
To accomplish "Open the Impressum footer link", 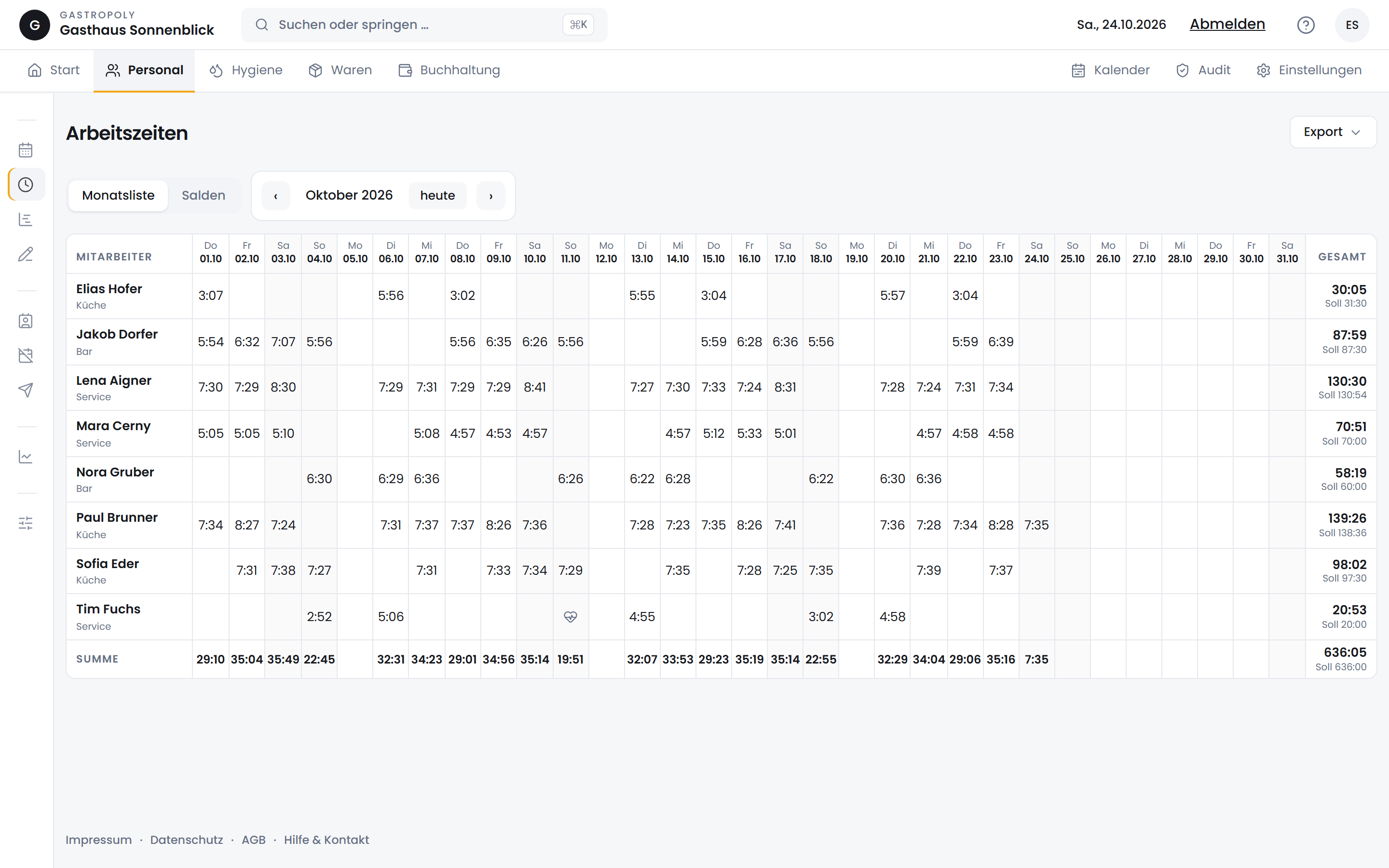I will click(99, 839).
